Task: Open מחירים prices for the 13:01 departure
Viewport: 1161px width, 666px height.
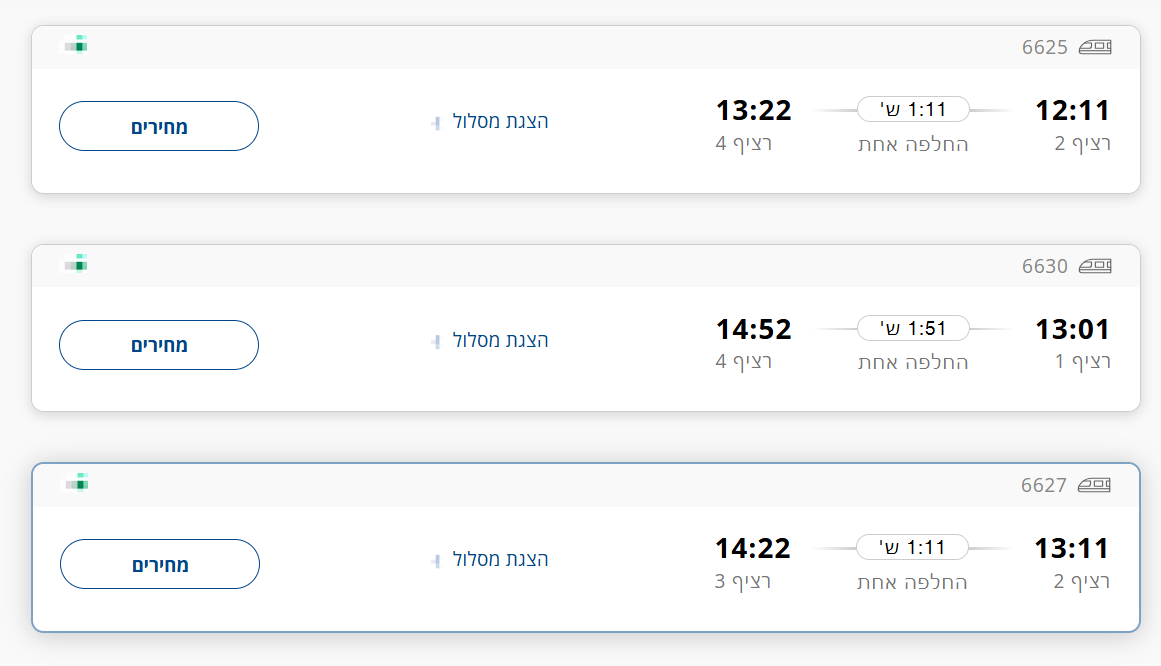Action: pos(159,345)
